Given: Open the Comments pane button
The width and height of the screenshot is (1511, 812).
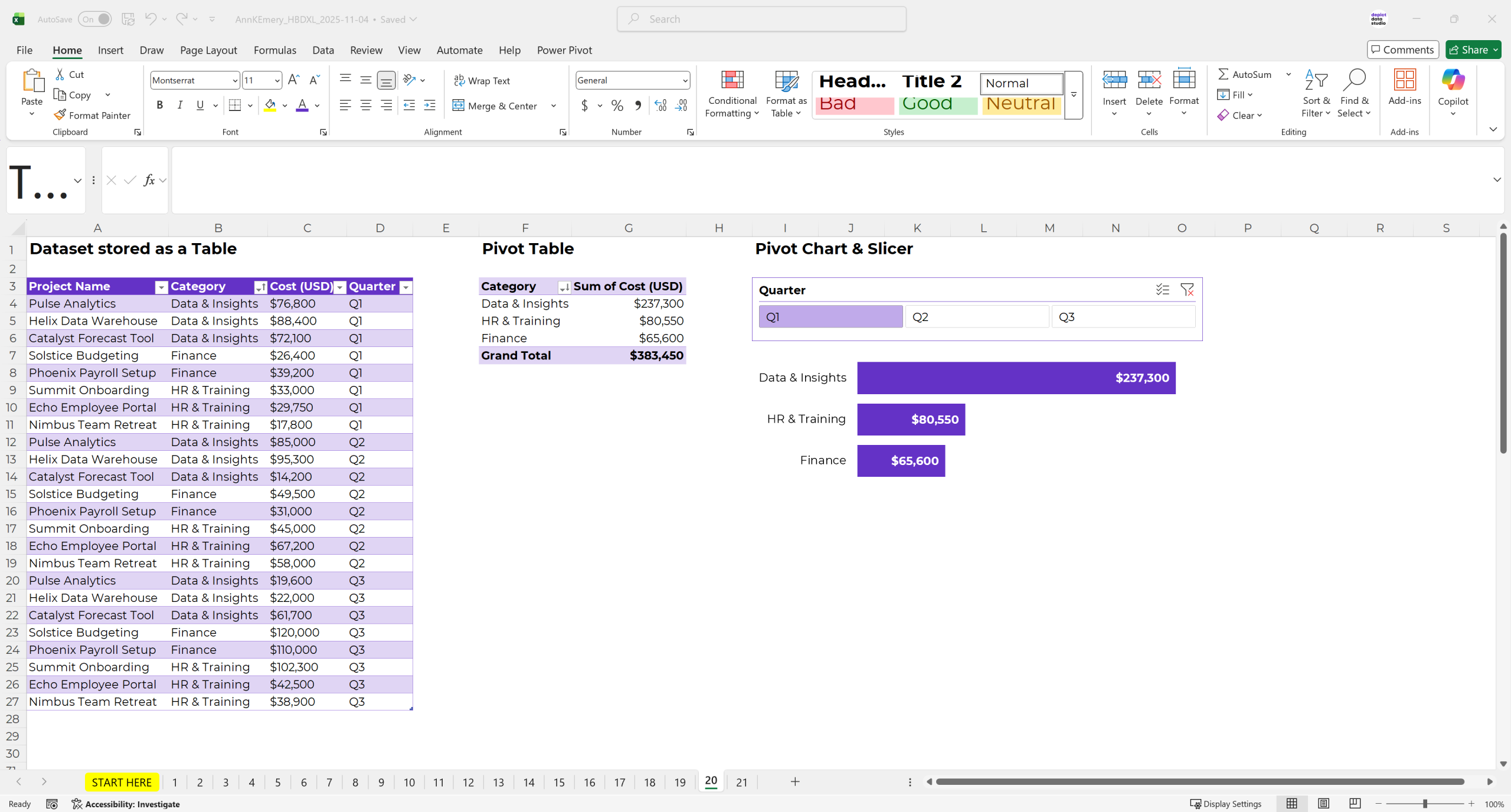Looking at the screenshot, I should 1402,50.
